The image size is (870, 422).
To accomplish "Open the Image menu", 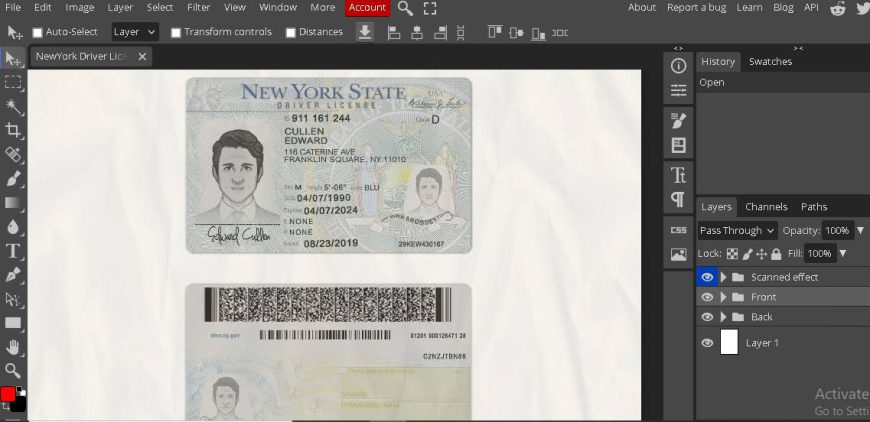I will click(x=79, y=8).
